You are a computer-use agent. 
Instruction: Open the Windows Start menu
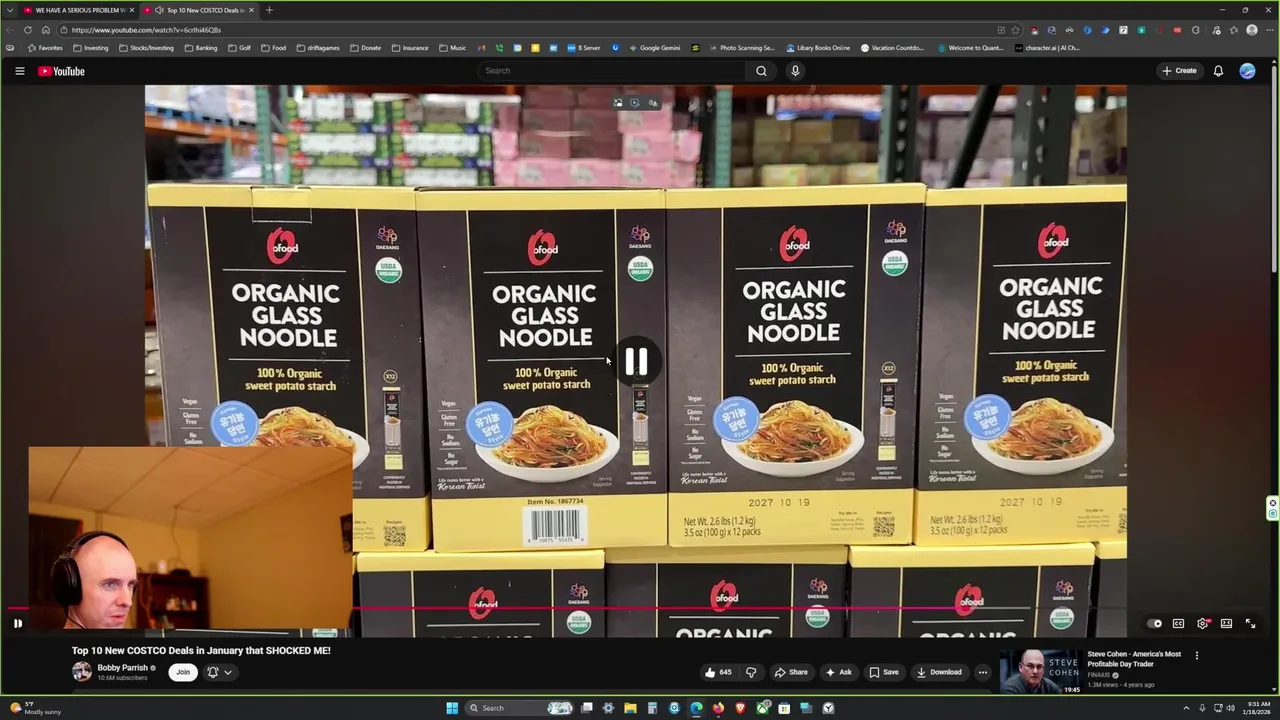tap(452, 708)
